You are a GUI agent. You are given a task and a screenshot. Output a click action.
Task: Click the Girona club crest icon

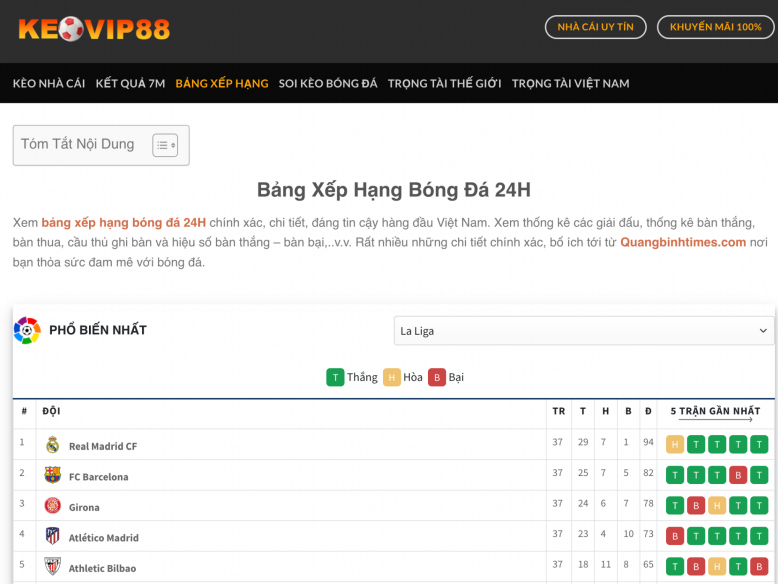(53, 506)
